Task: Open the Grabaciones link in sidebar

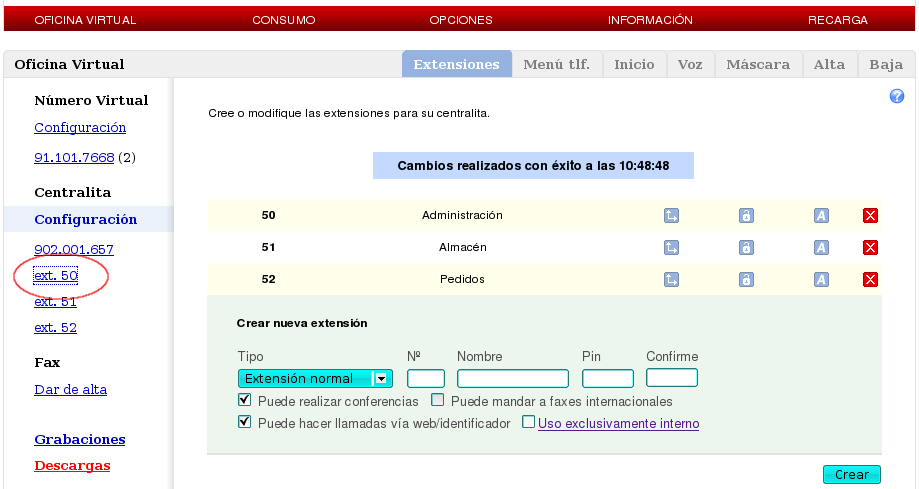Action: coord(80,439)
